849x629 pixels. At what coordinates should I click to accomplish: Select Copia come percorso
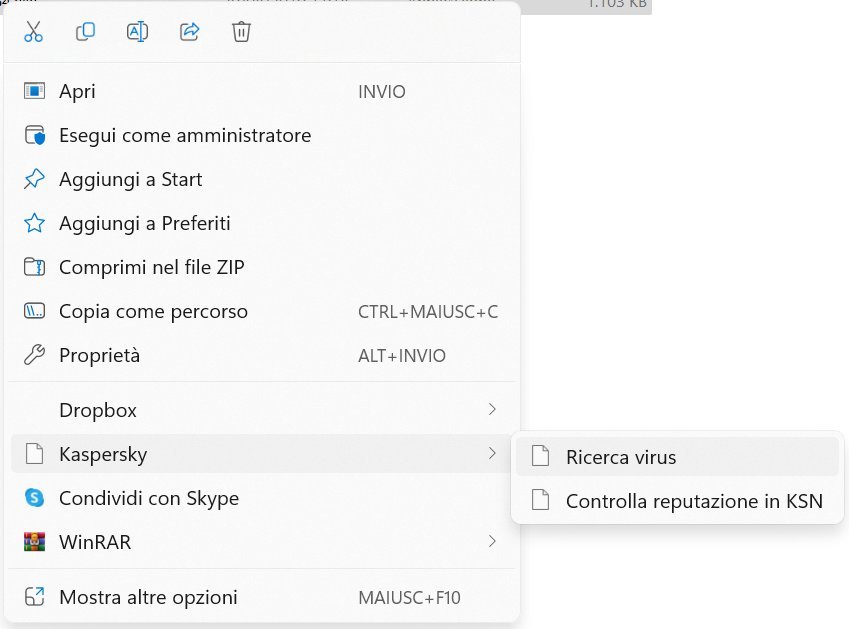tap(153, 311)
